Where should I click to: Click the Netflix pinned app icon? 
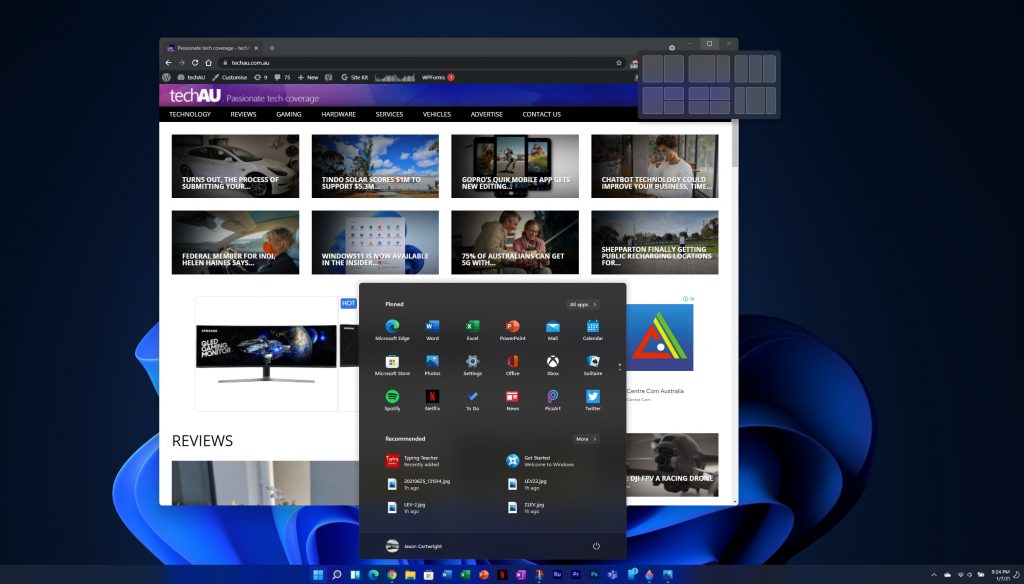(432, 397)
